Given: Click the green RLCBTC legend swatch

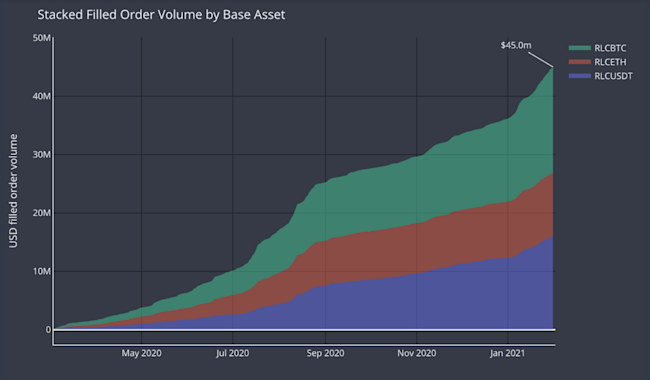Looking at the screenshot, I should [580, 48].
